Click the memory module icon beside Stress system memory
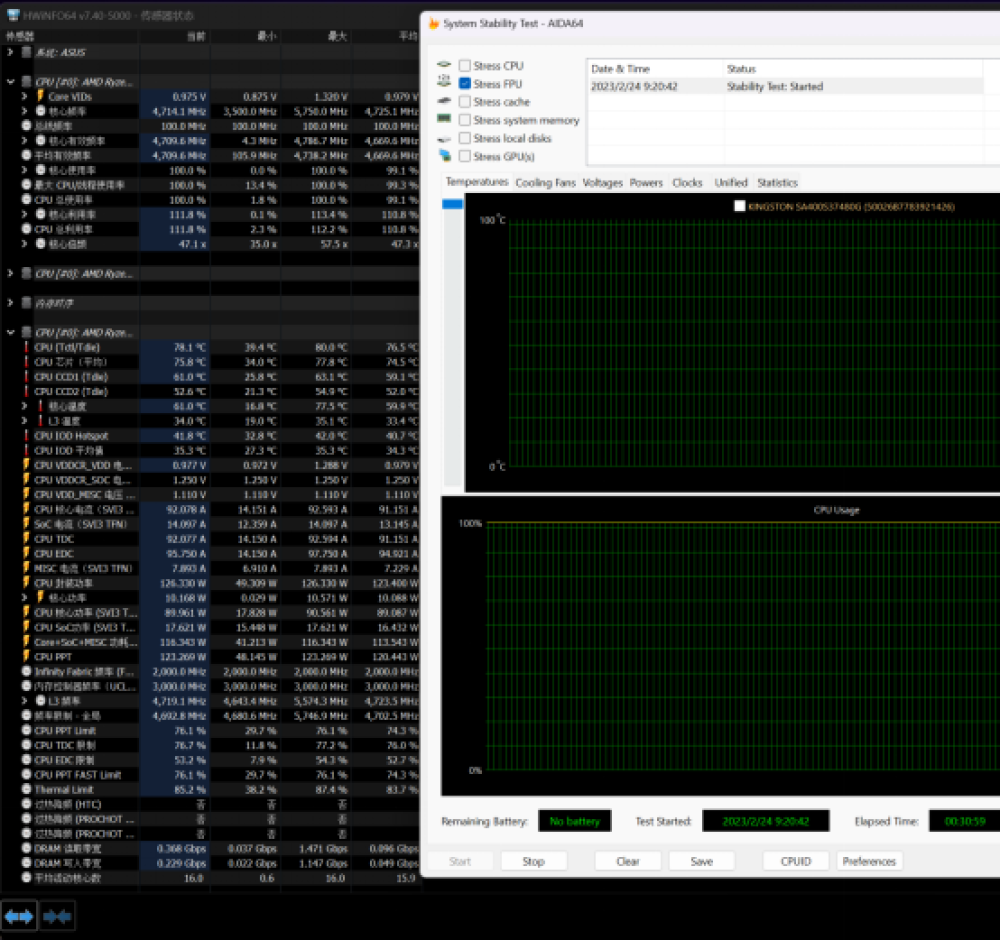1000x940 pixels. tap(444, 120)
